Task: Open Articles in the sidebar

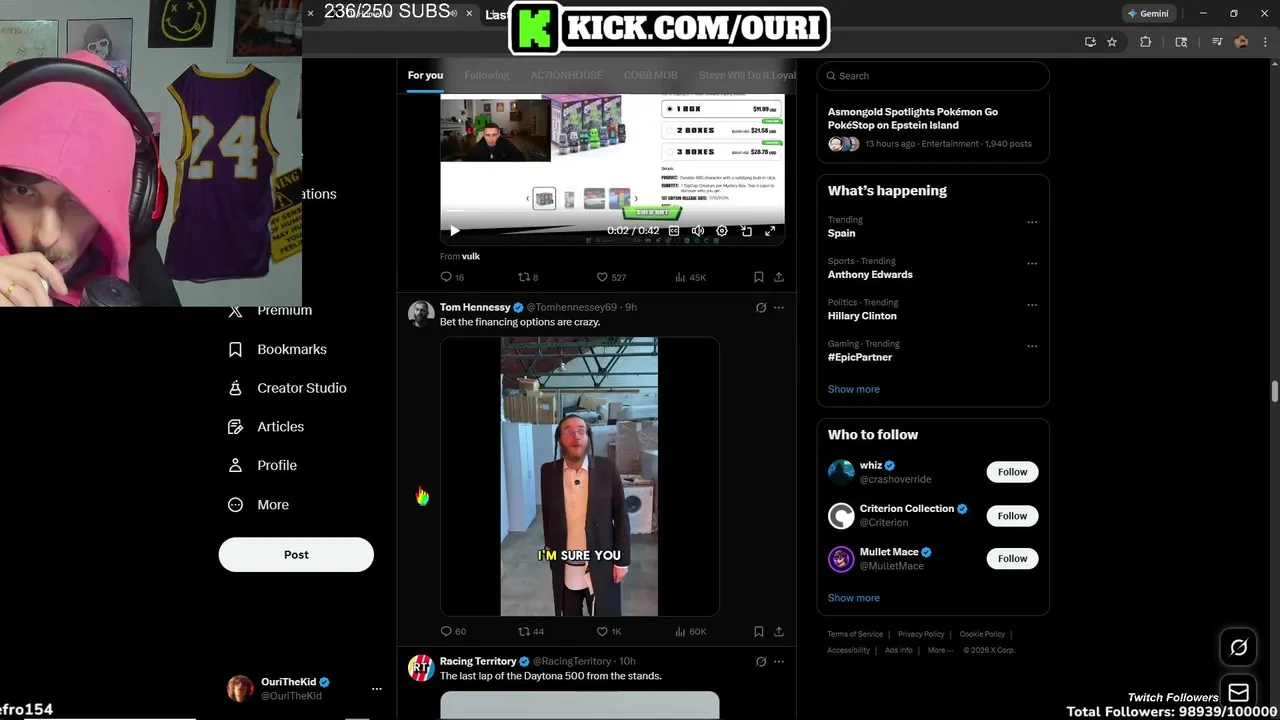Action: [x=267, y=427]
